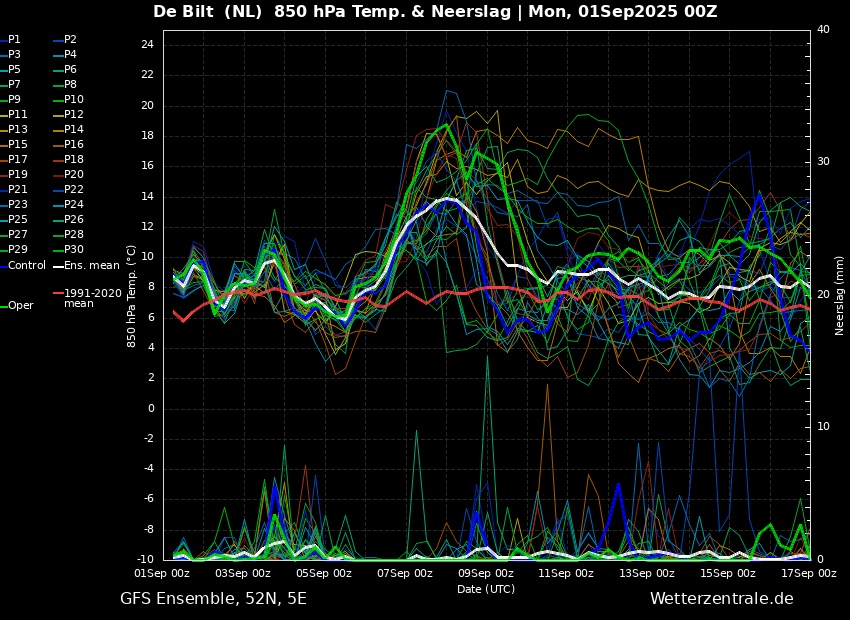The width and height of the screenshot is (850, 620).
Task: Pick the P25 legend entry
Action: 17,219
